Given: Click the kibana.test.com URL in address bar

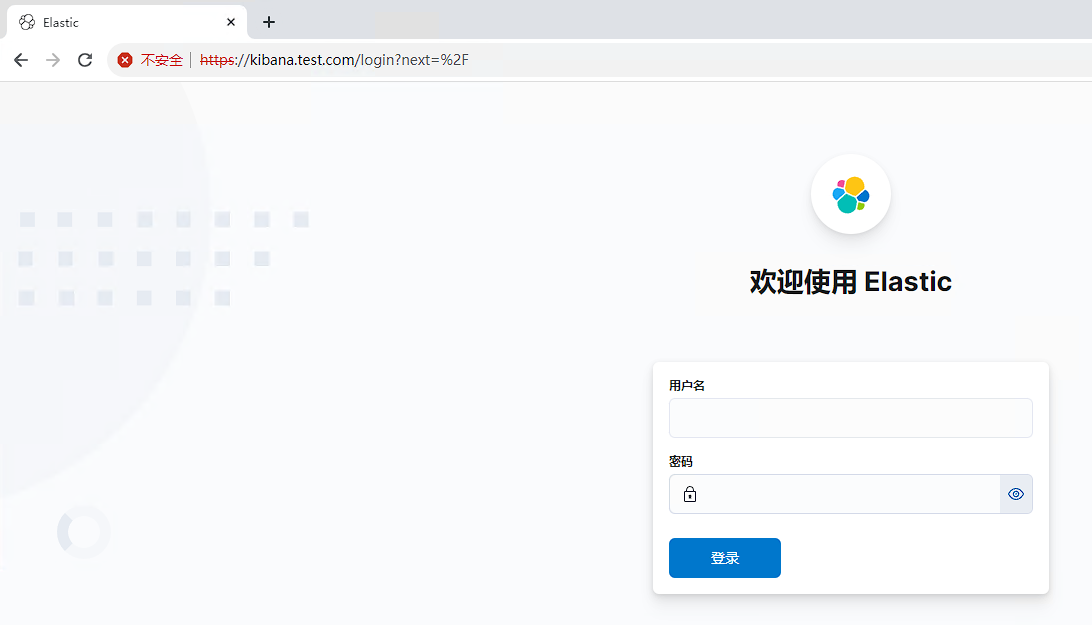Looking at the screenshot, I should coord(334,60).
